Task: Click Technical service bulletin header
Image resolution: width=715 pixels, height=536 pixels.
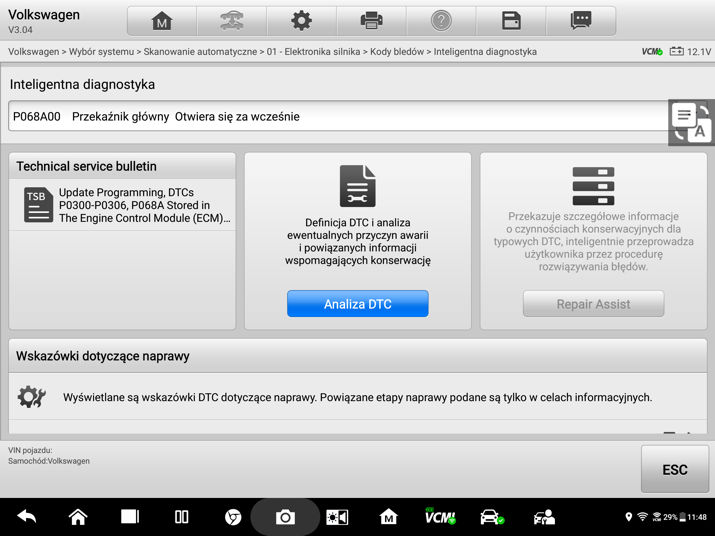Action: tap(122, 166)
